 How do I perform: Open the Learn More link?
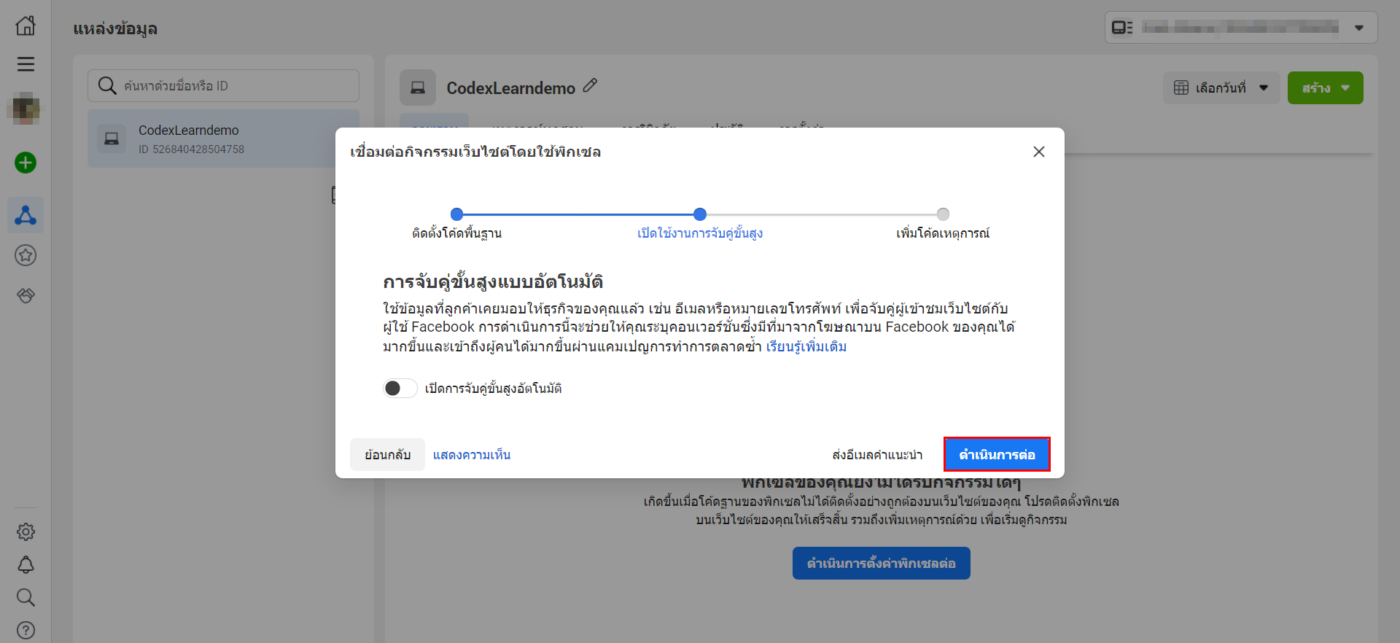tap(806, 347)
